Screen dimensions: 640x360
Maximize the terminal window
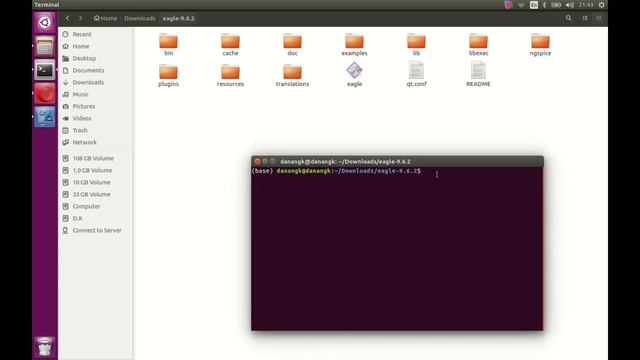[273, 161]
